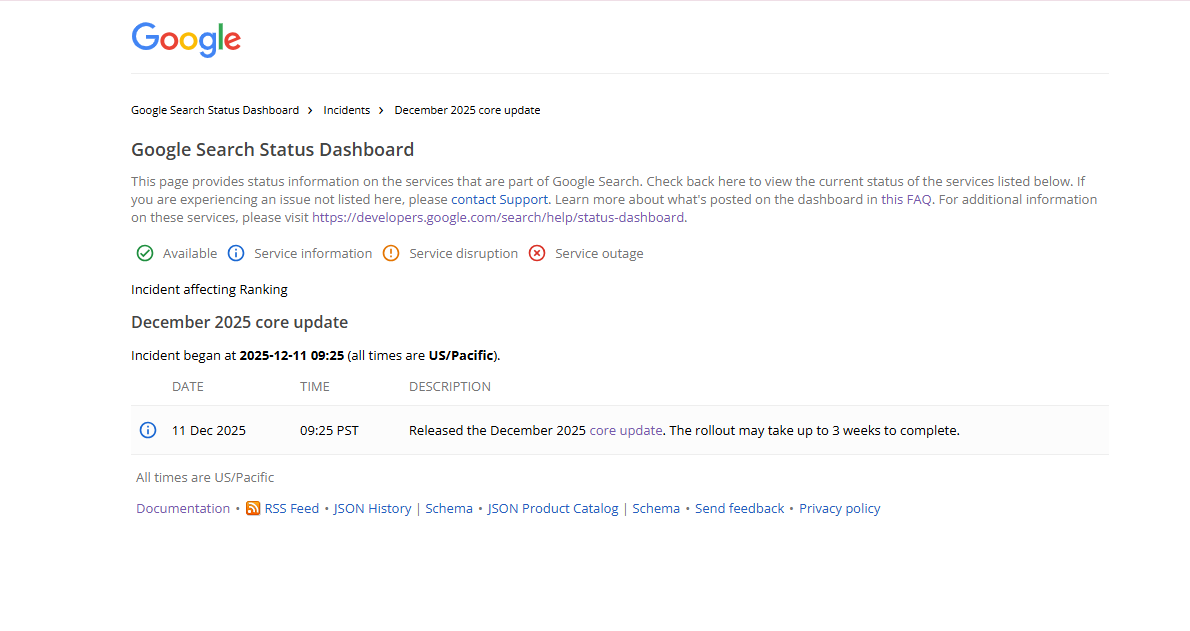The width and height of the screenshot is (1190, 631).
Task: Open the contact Support link
Action: point(499,199)
